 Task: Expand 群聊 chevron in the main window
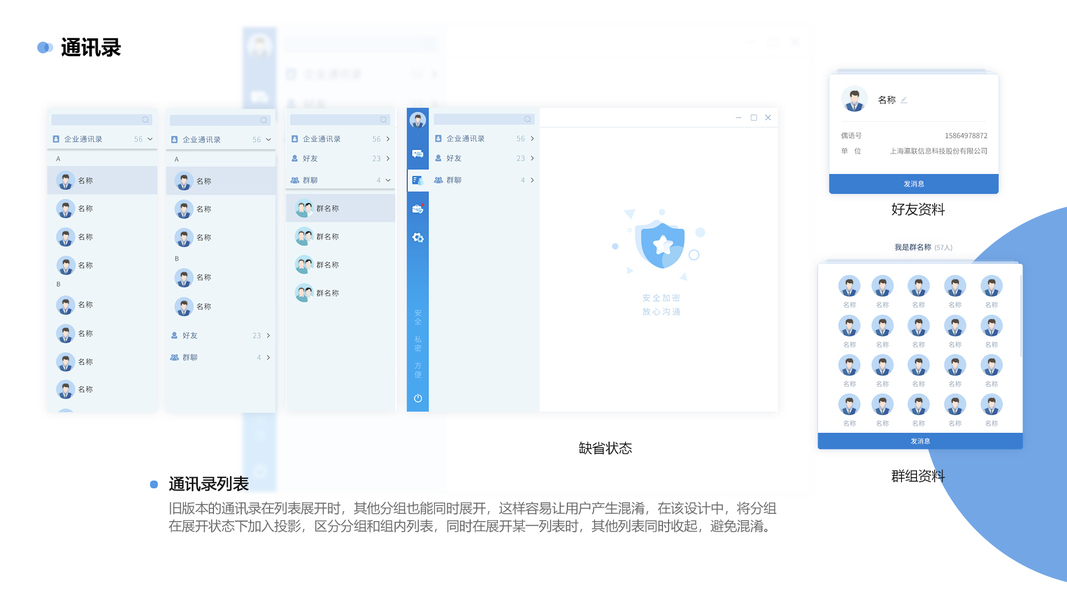point(531,180)
